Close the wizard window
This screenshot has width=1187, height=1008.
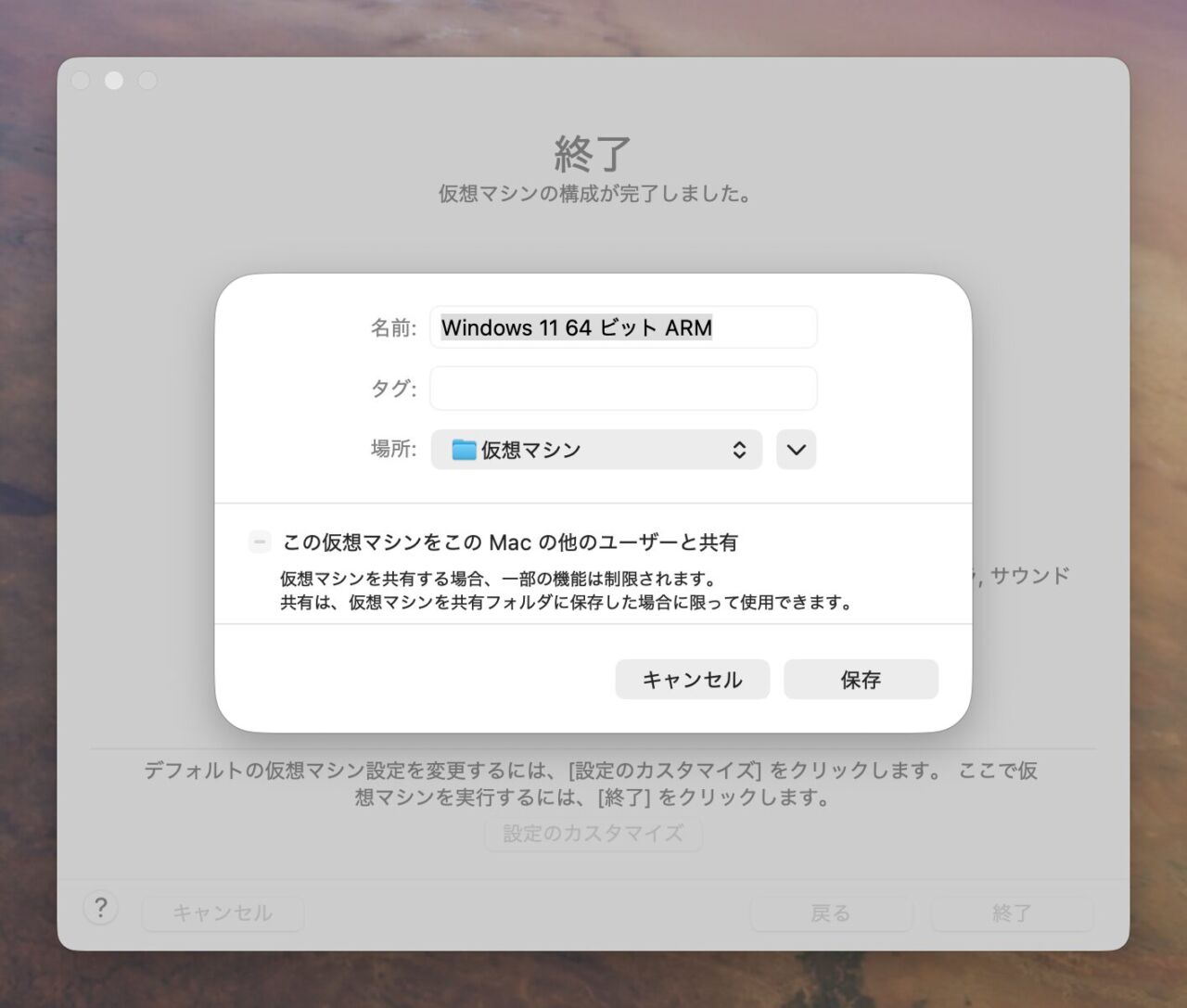point(81,81)
